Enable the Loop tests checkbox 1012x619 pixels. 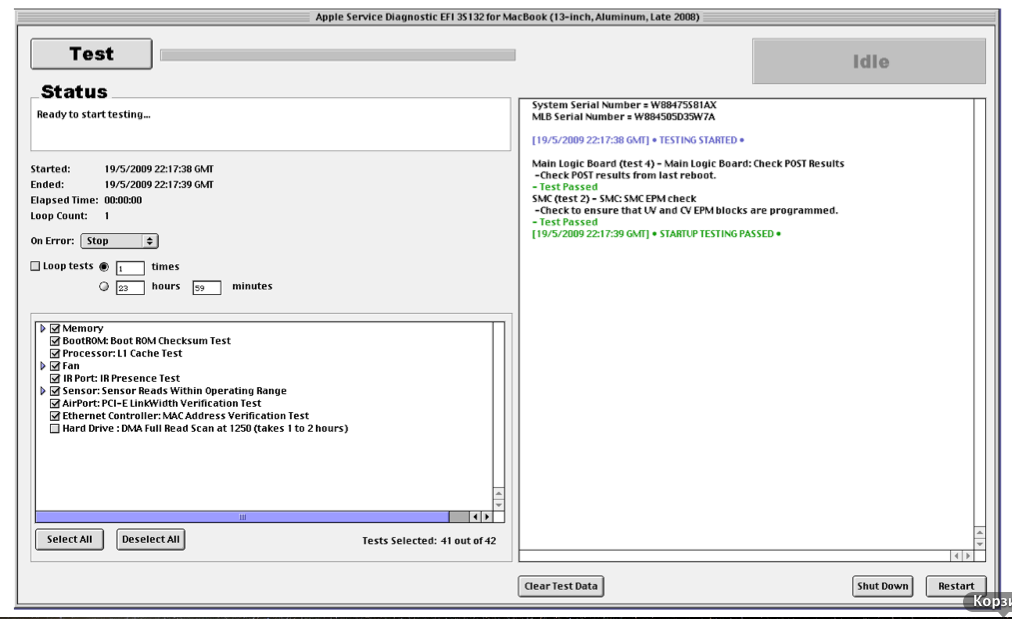pyautogui.click(x=35, y=266)
